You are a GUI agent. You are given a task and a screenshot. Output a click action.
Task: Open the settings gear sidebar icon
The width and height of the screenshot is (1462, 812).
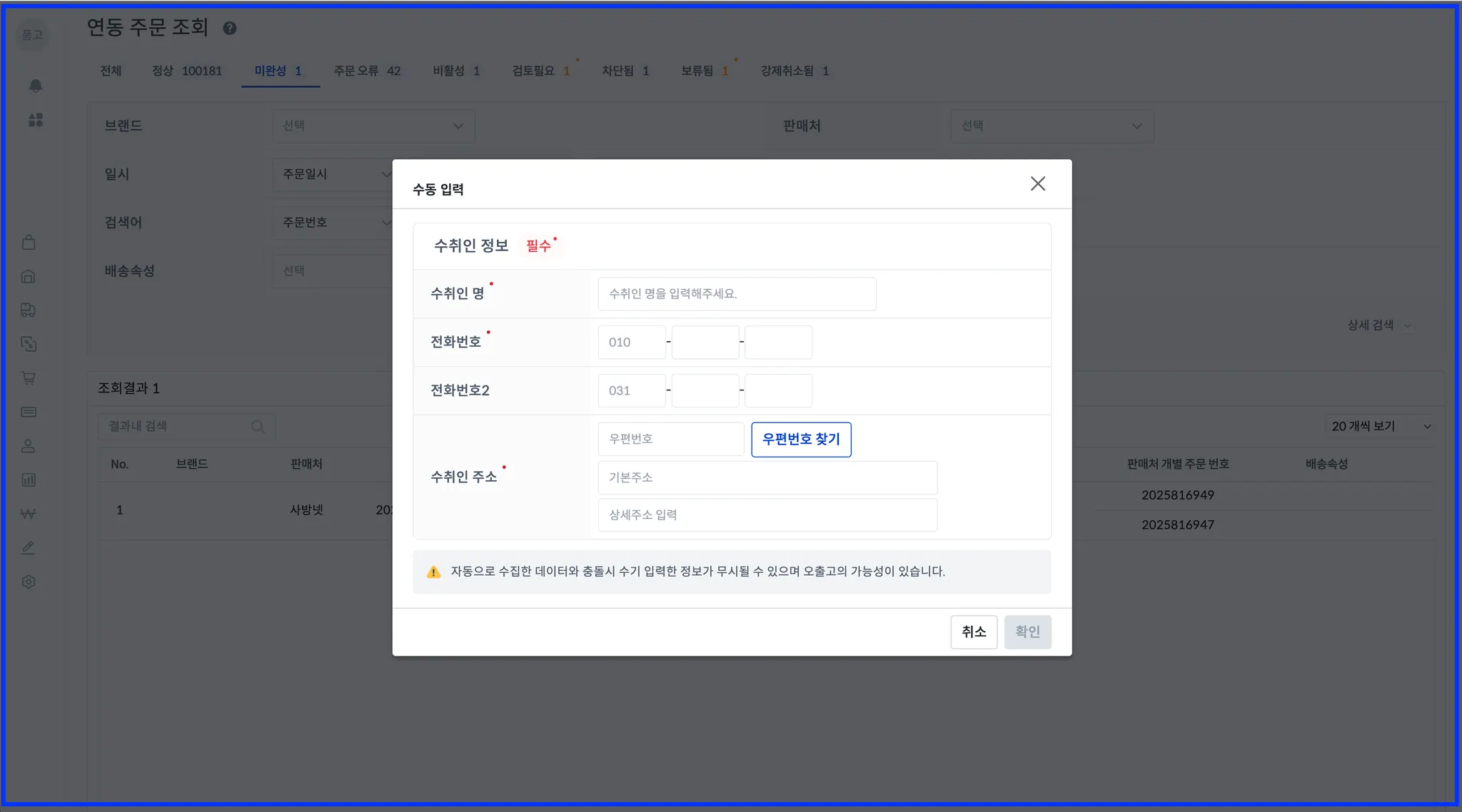[29, 582]
